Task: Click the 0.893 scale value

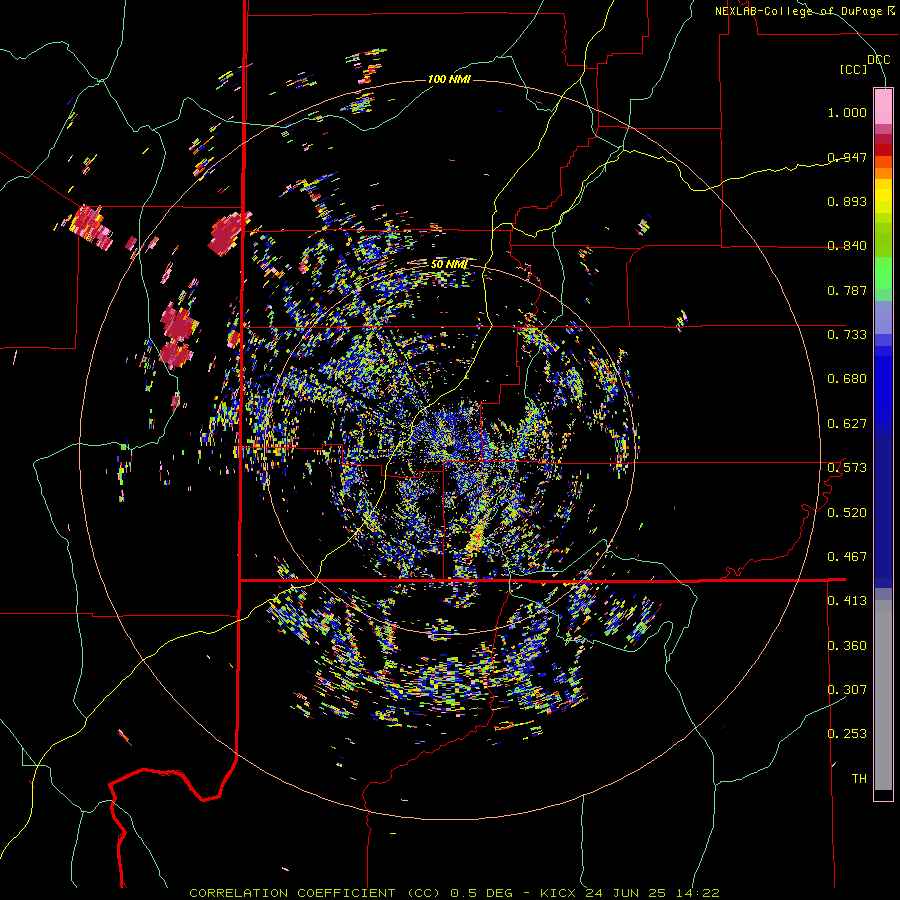Action: 847,201
